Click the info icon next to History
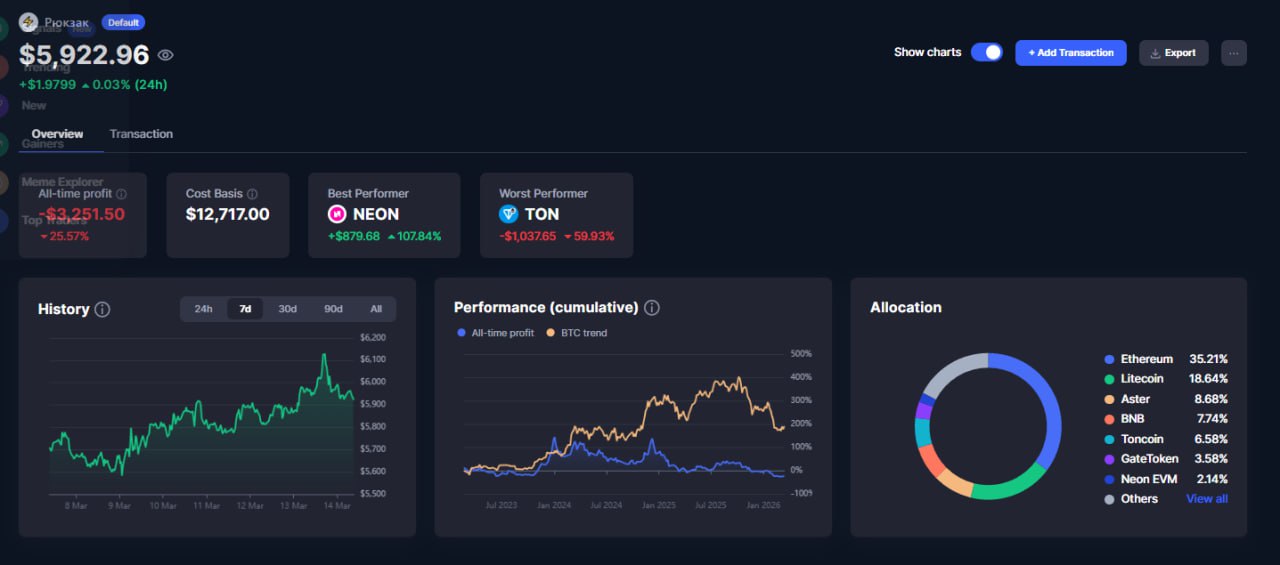The height and width of the screenshot is (565, 1280). pos(102,309)
